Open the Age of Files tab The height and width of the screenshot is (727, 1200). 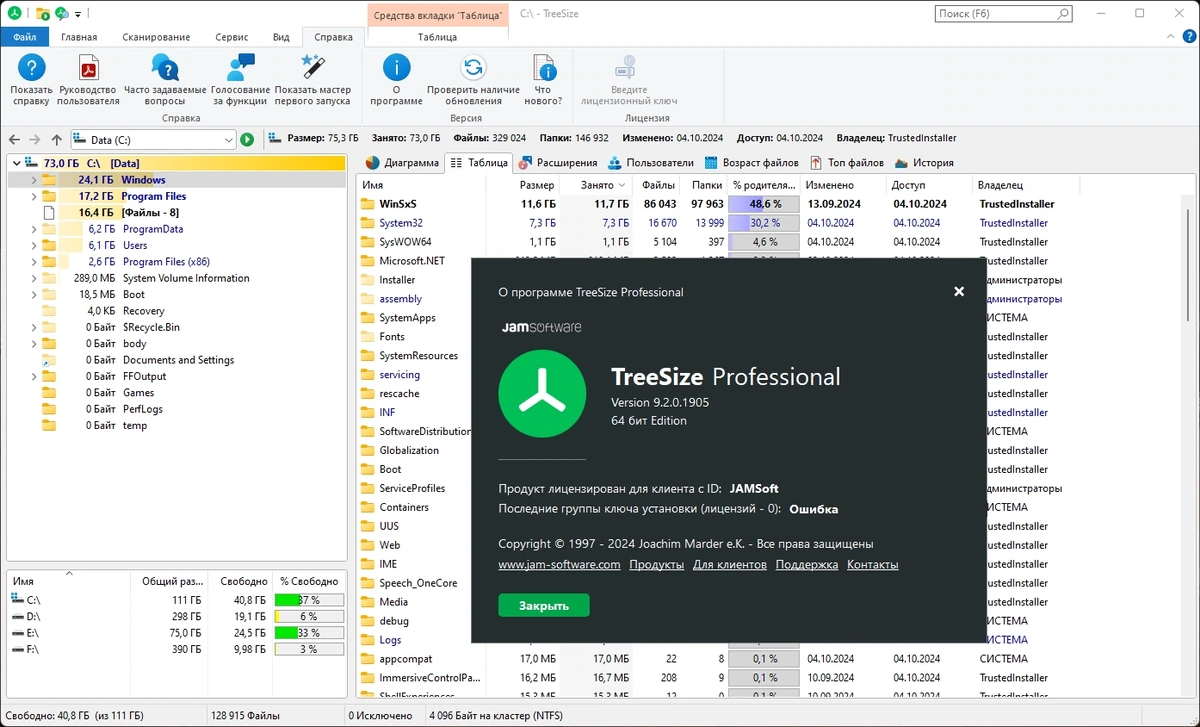(752, 162)
